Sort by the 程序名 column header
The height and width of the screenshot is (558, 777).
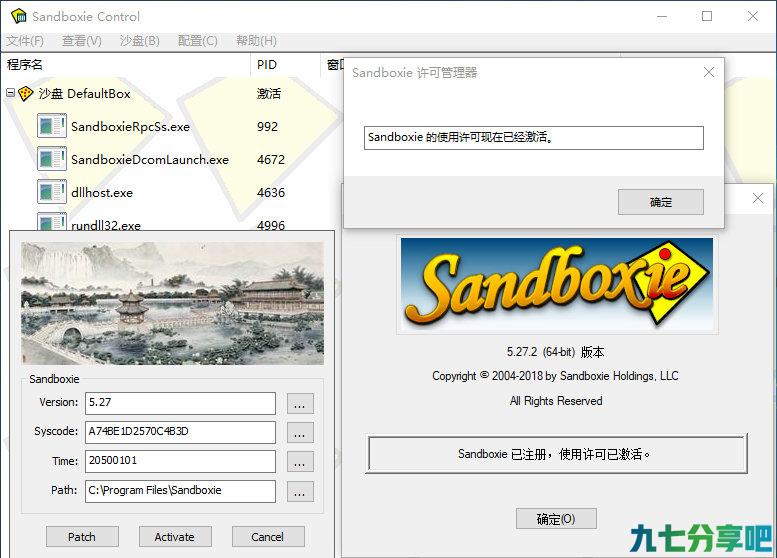pos(126,64)
